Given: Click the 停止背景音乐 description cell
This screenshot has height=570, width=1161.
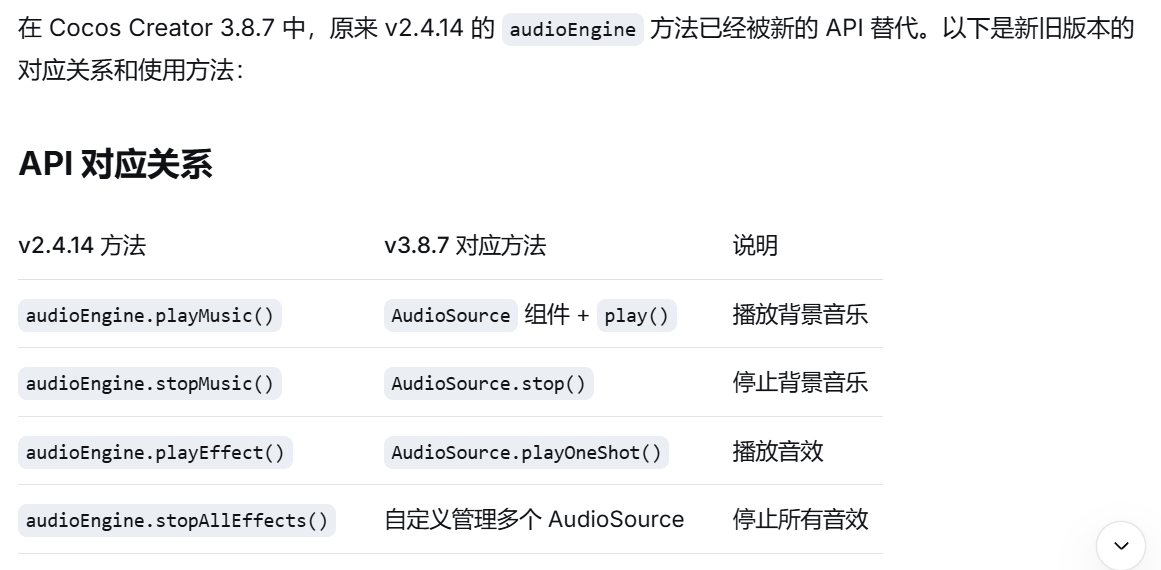Looking at the screenshot, I should (x=800, y=383).
